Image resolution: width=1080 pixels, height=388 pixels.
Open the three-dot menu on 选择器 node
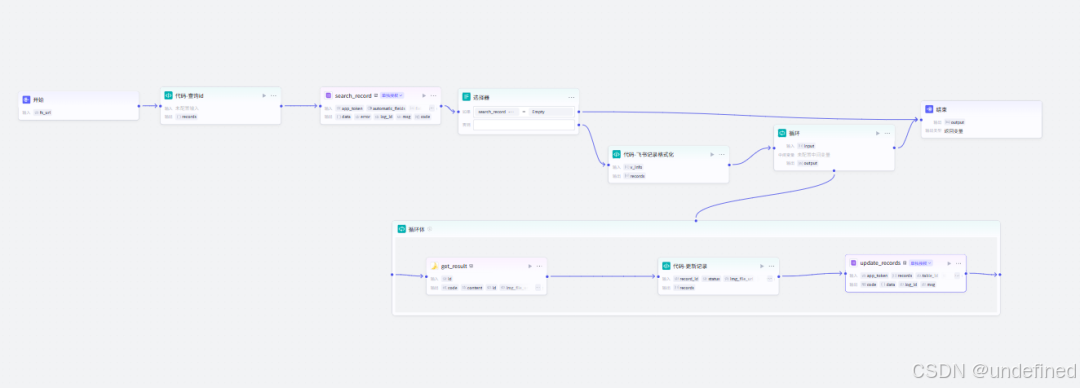tap(571, 97)
